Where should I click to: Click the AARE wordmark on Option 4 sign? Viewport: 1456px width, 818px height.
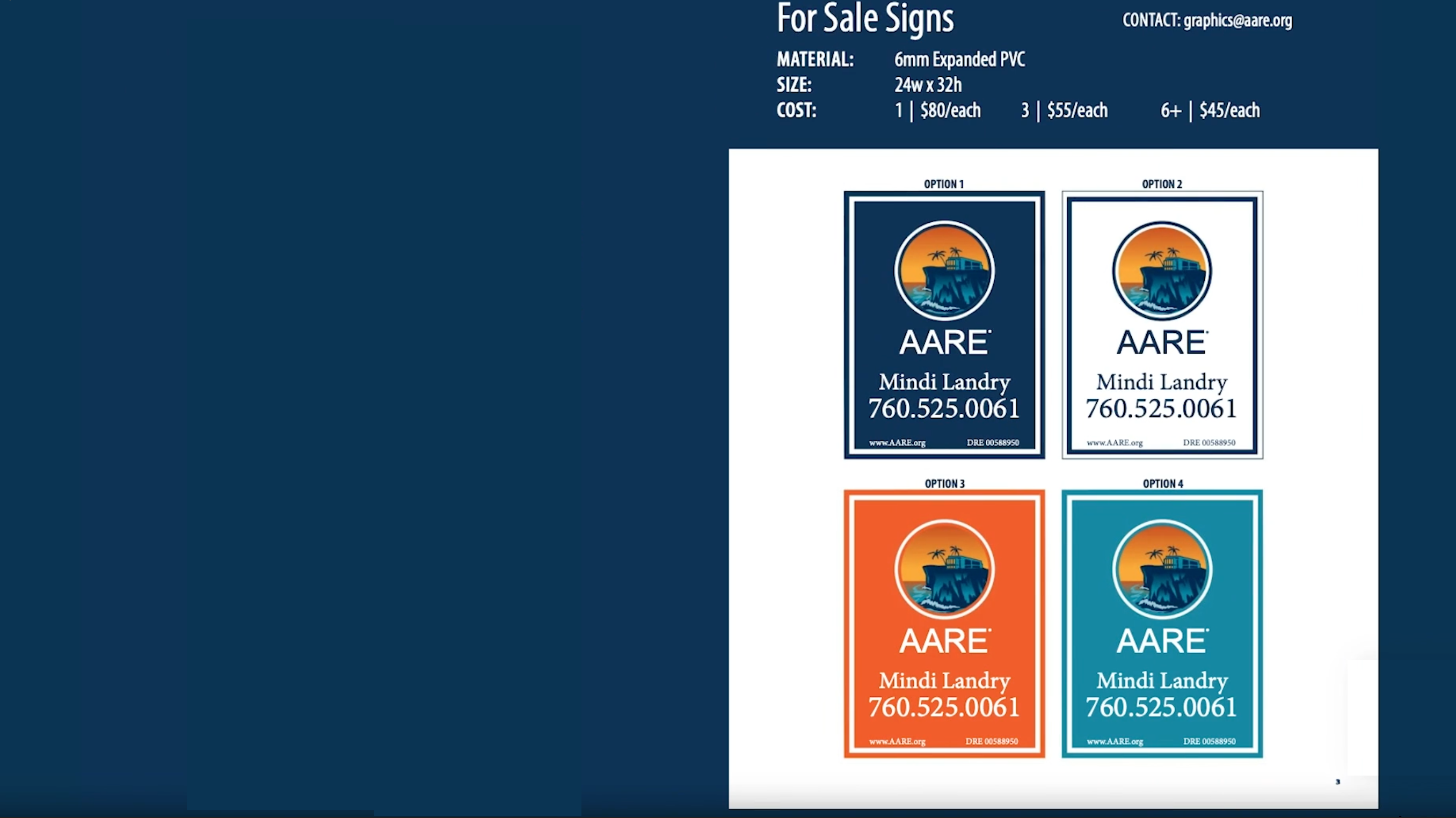[x=1162, y=641]
